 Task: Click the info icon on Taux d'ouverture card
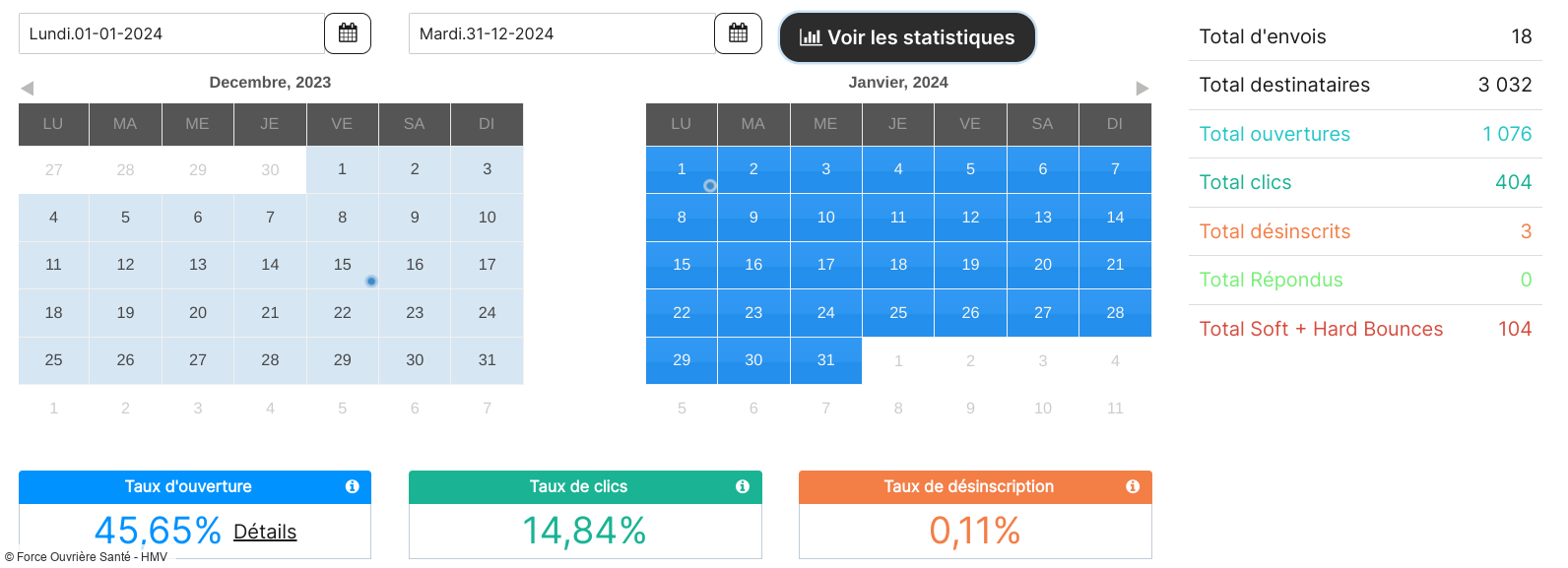click(x=353, y=486)
